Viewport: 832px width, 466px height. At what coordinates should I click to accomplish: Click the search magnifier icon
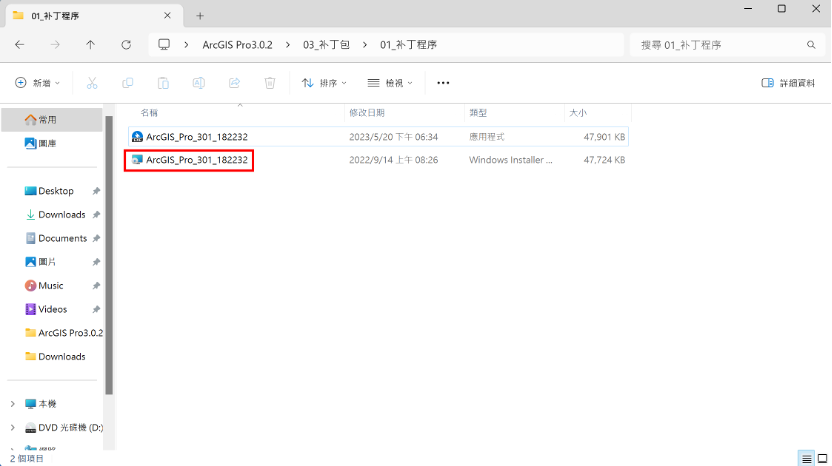[811, 45]
